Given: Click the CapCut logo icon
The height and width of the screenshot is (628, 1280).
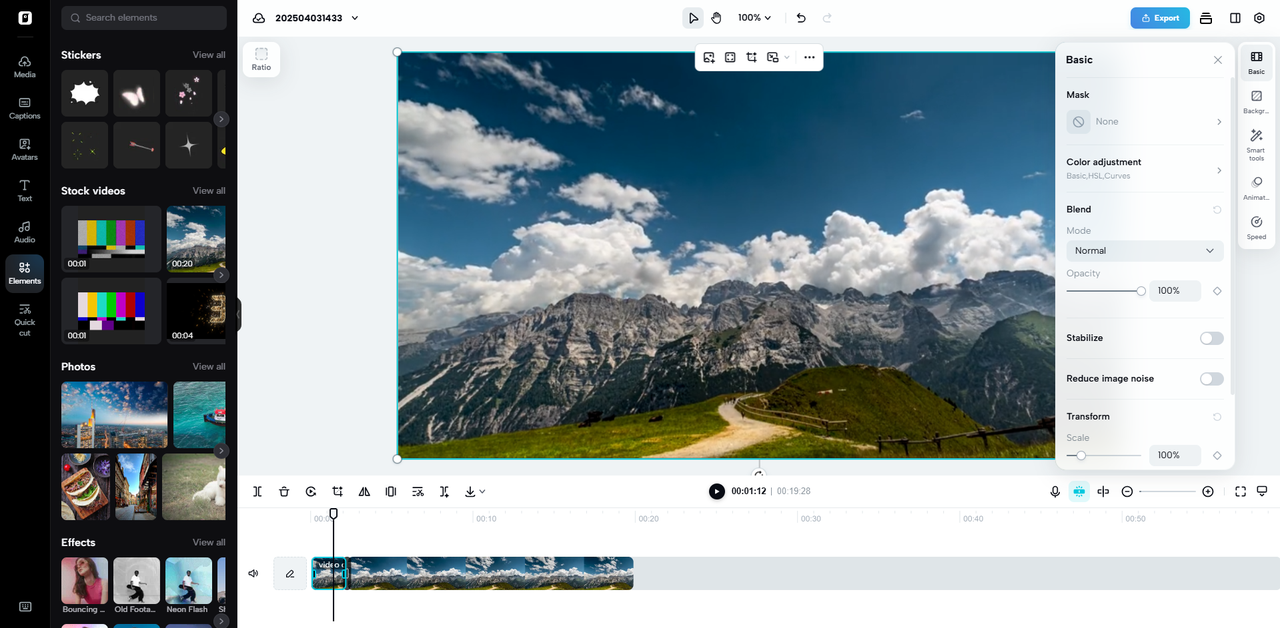Looking at the screenshot, I should (25, 18).
